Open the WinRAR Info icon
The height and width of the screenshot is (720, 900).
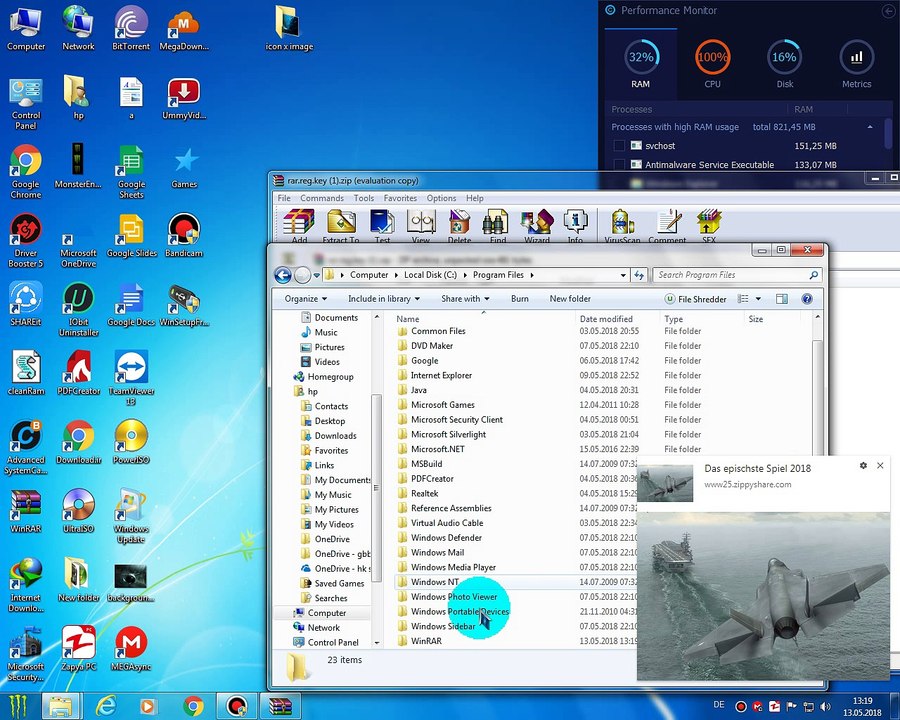575,226
